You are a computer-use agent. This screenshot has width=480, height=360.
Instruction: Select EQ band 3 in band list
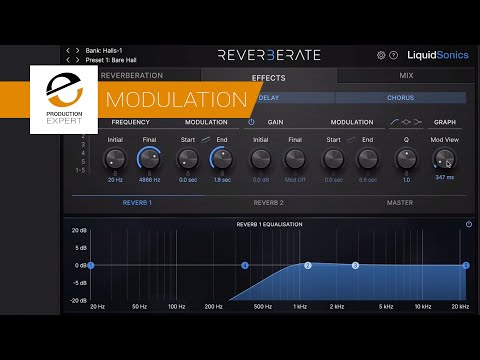(83, 144)
